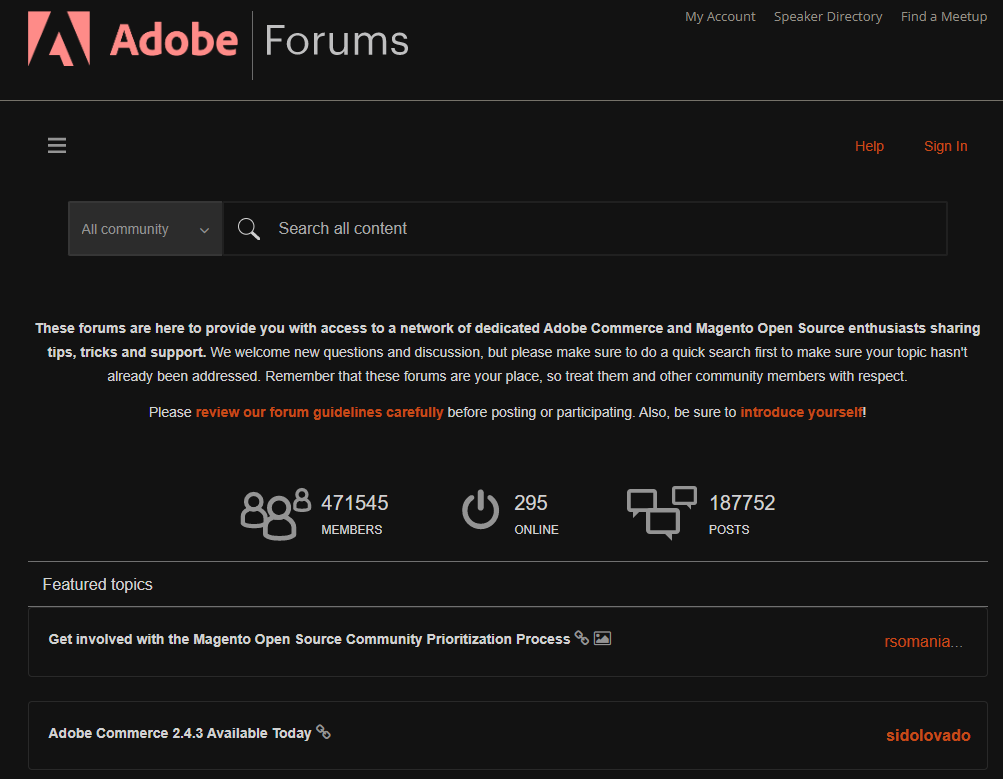Click the Sign In link
This screenshot has height=779, width=1003.
[945, 146]
